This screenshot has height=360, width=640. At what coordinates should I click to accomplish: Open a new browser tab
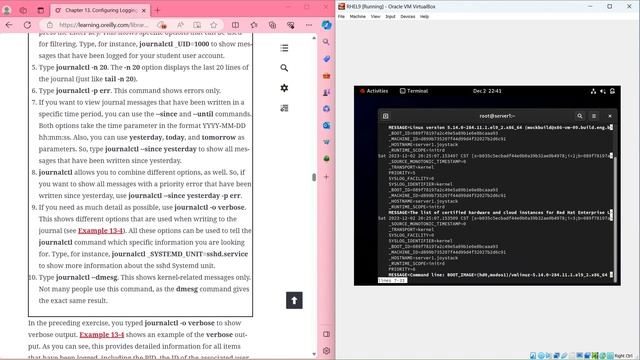[158, 10]
